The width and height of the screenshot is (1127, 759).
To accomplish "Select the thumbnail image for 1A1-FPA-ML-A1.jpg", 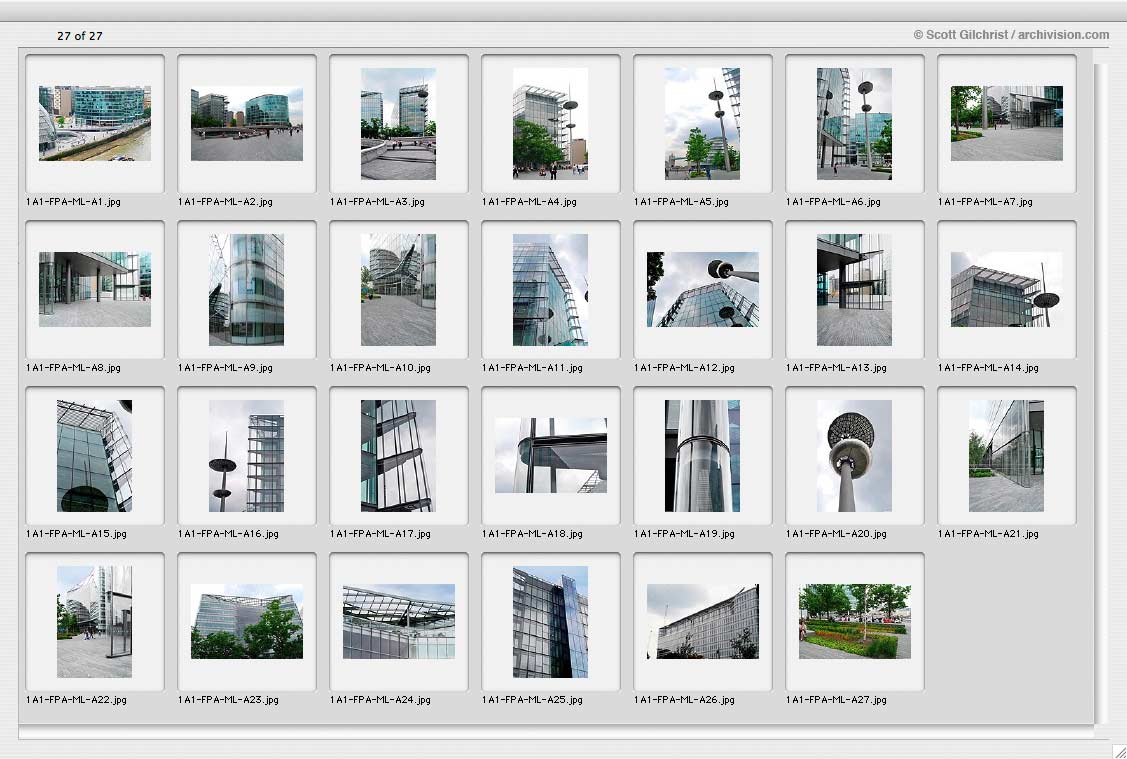I will (95, 124).
